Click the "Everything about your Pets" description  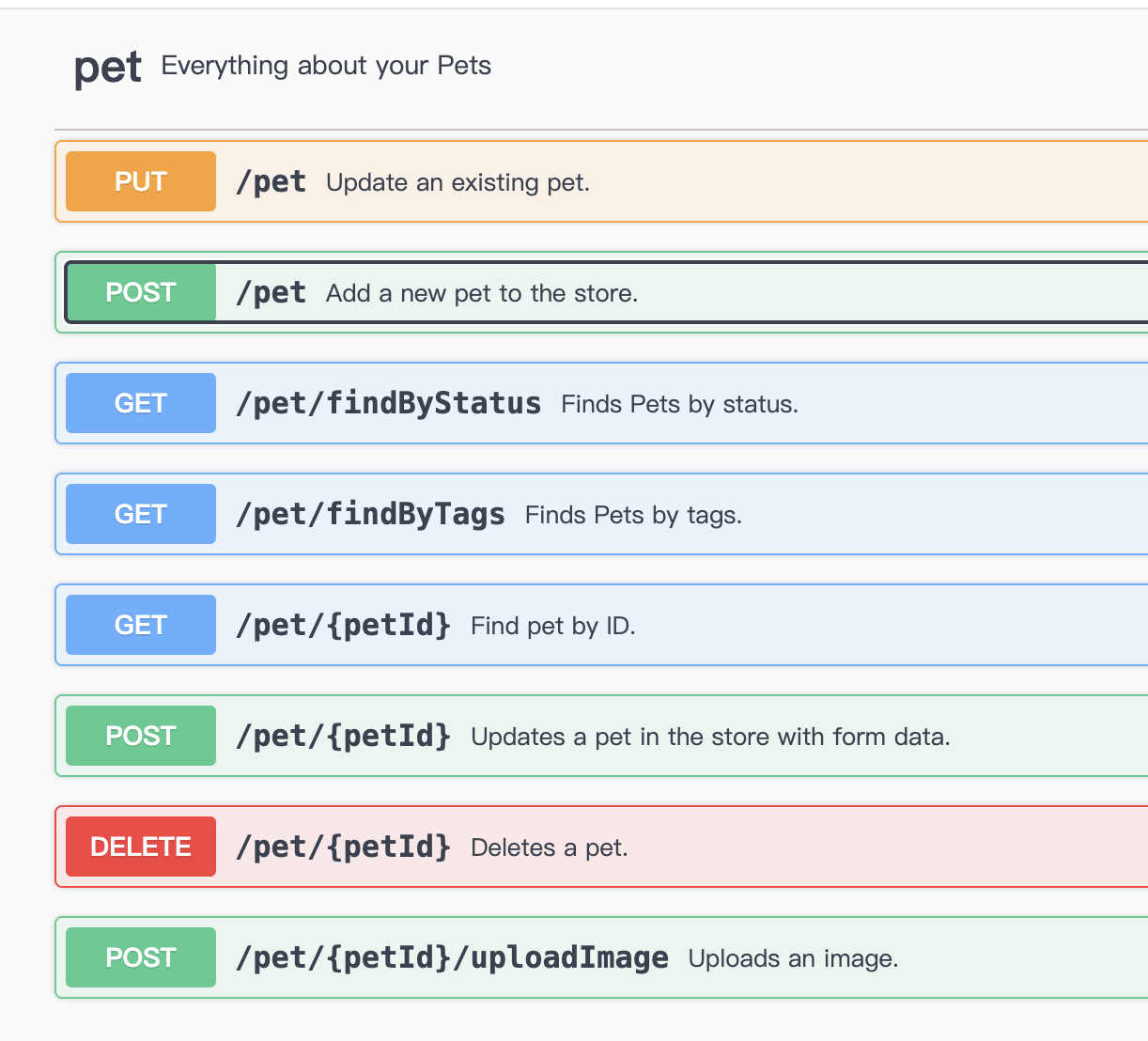tap(326, 66)
